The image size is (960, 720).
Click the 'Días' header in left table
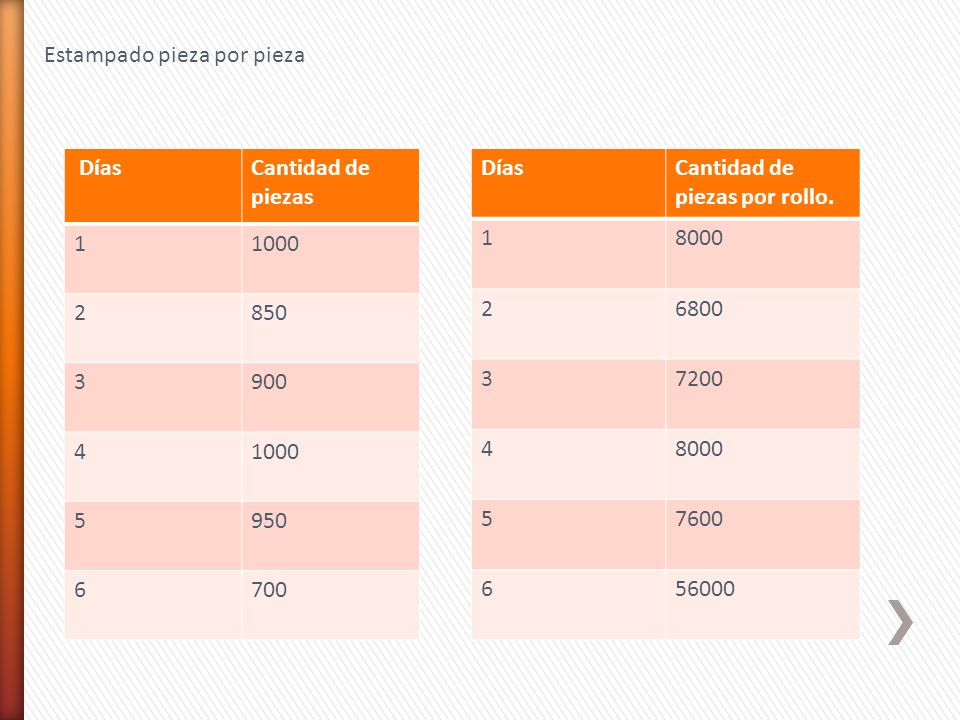coord(153,186)
